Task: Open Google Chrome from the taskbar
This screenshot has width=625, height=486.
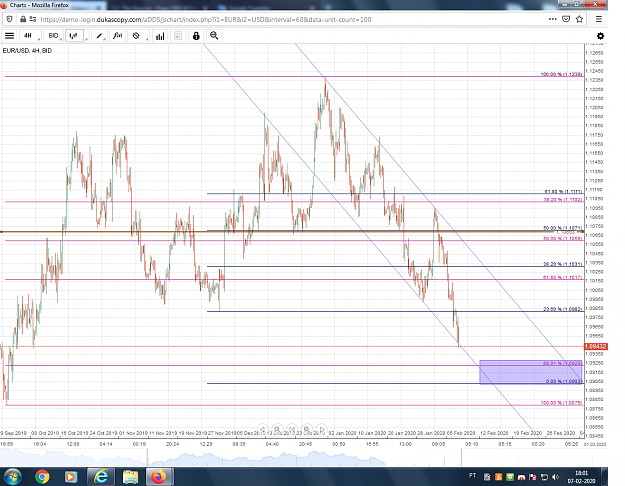Action: click(42, 476)
